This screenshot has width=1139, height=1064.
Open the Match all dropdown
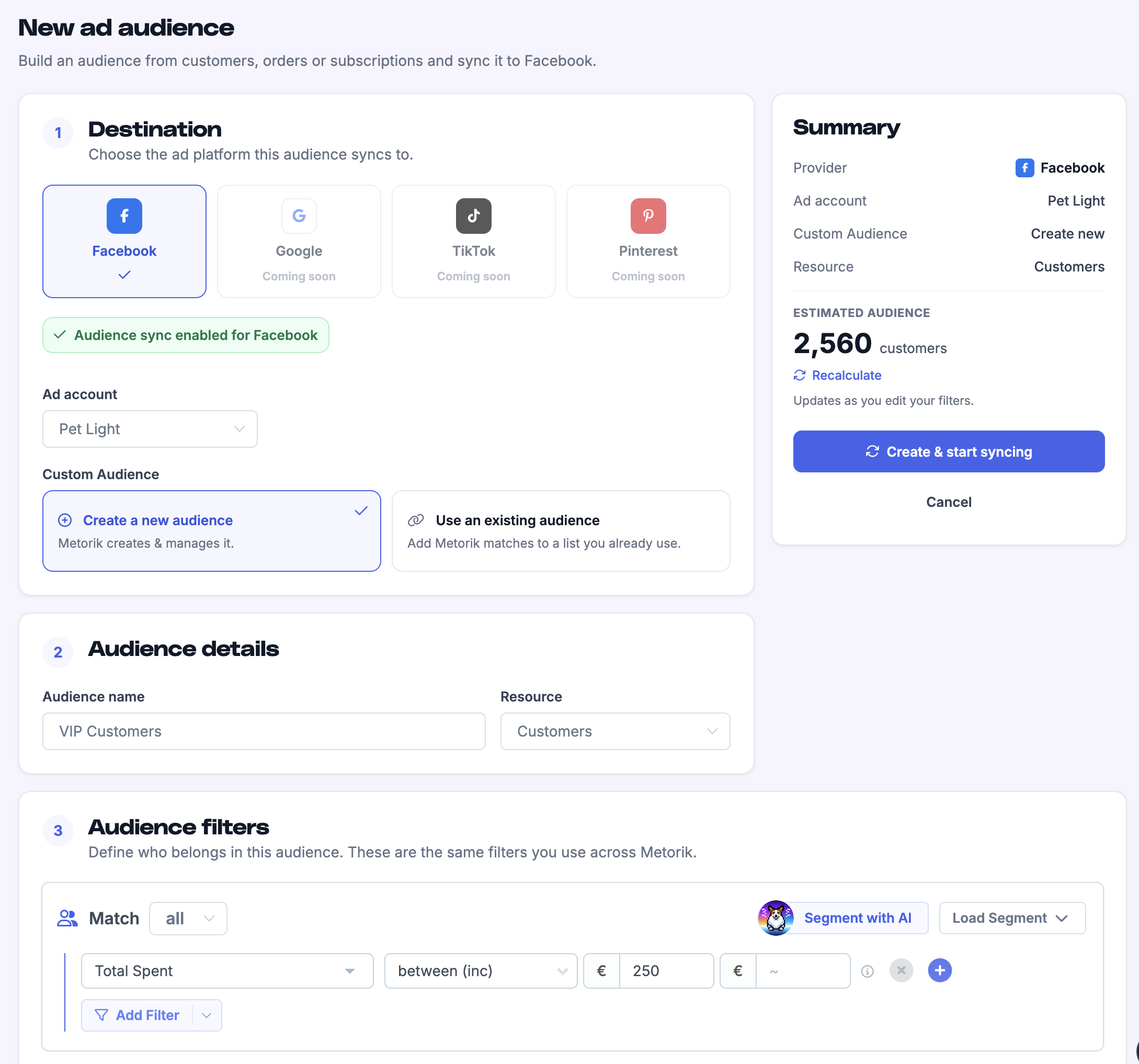(x=188, y=919)
